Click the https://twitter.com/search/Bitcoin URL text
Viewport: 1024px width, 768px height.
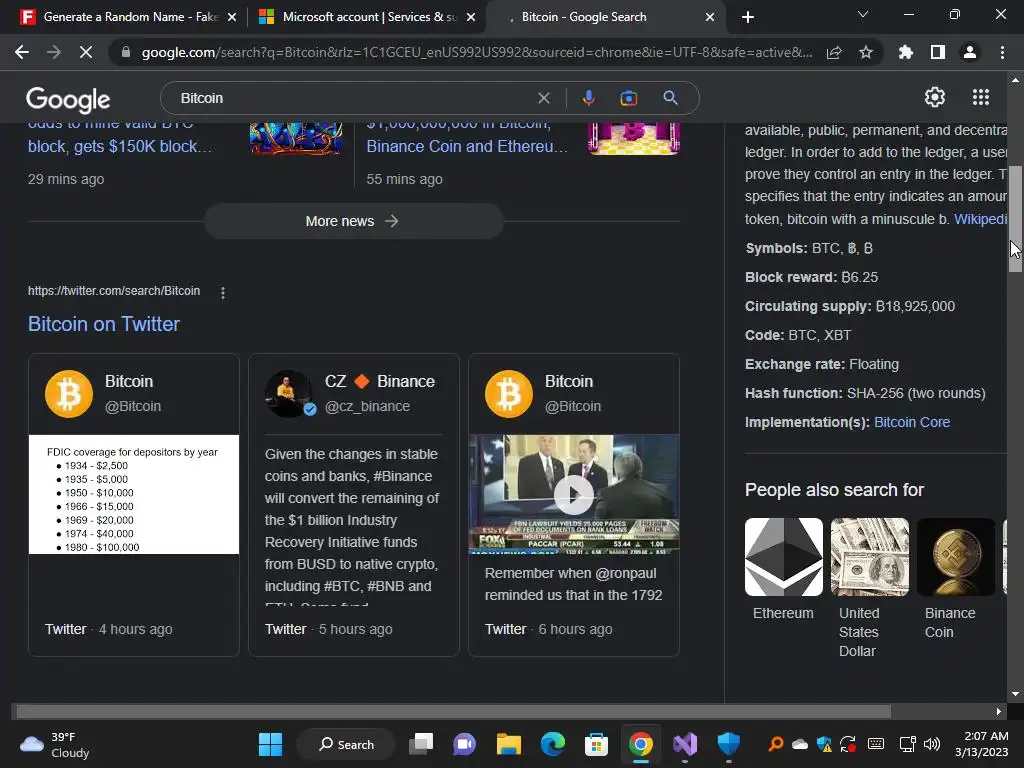pyautogui.click(x=114, y=291)
